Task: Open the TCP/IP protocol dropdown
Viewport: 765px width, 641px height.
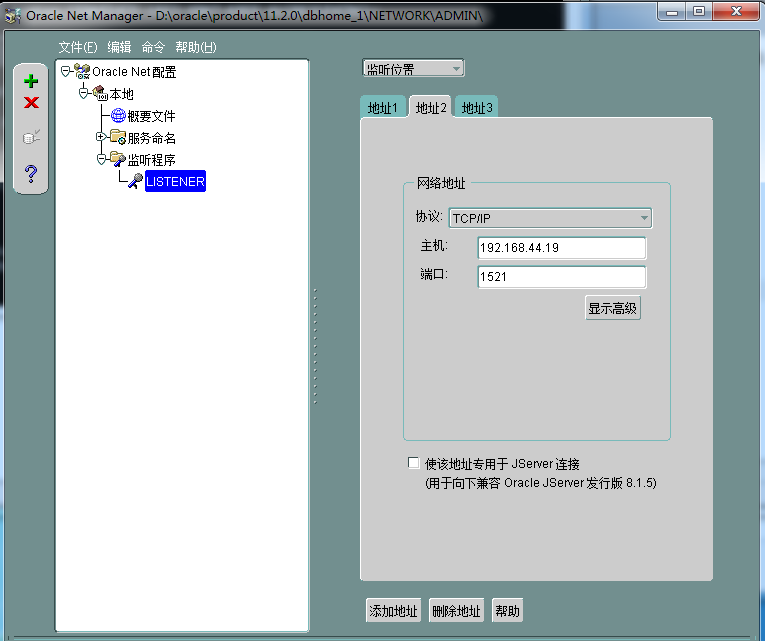Action: (550, 218)
